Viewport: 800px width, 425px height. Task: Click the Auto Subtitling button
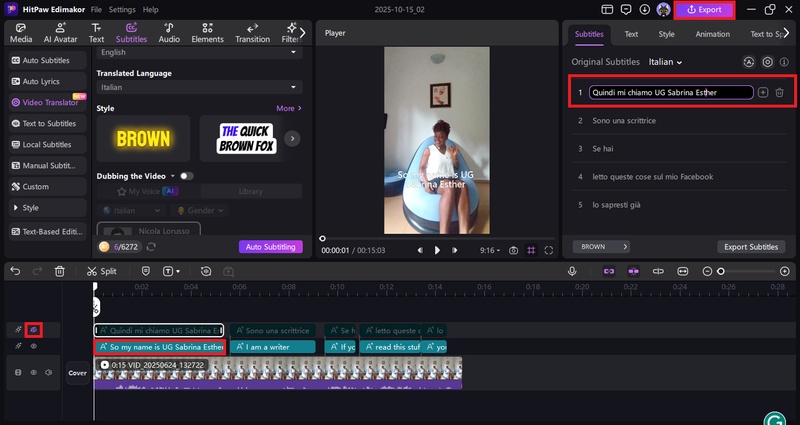click(x=269, y=246)
